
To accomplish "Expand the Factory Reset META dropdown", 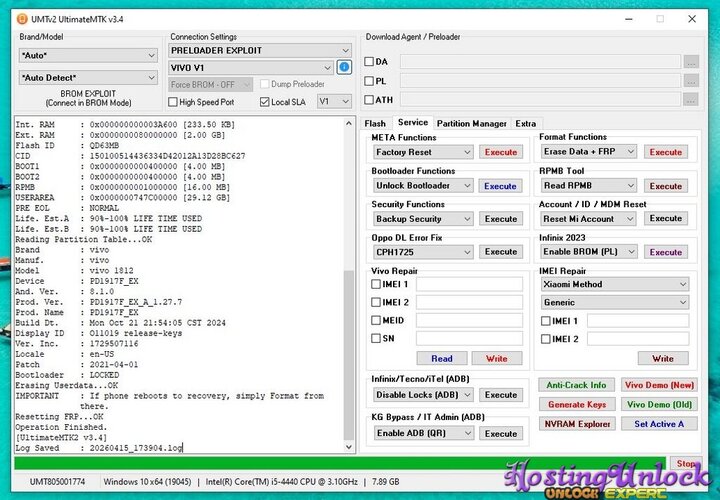I will 423,152.
